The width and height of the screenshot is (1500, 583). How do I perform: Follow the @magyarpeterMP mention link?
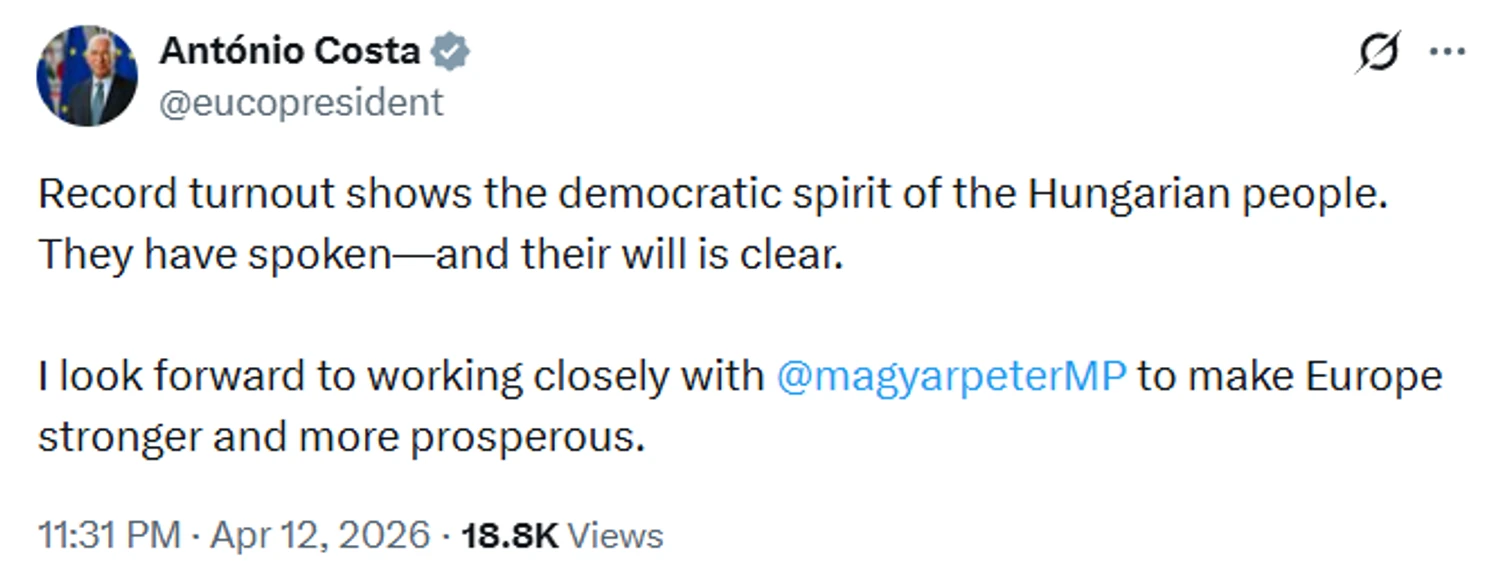[951, 376]
